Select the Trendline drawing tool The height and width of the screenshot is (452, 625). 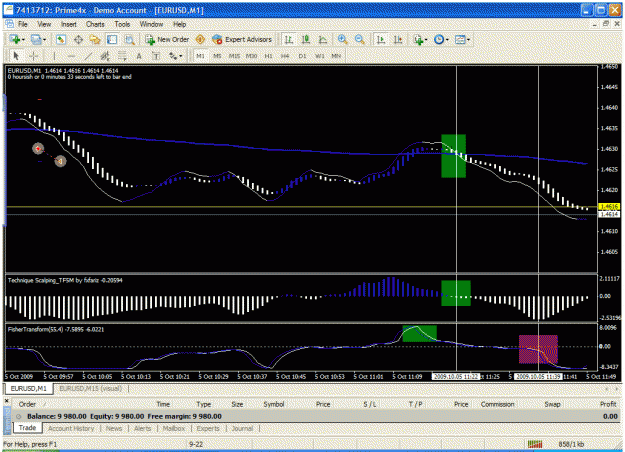point(88,56)
